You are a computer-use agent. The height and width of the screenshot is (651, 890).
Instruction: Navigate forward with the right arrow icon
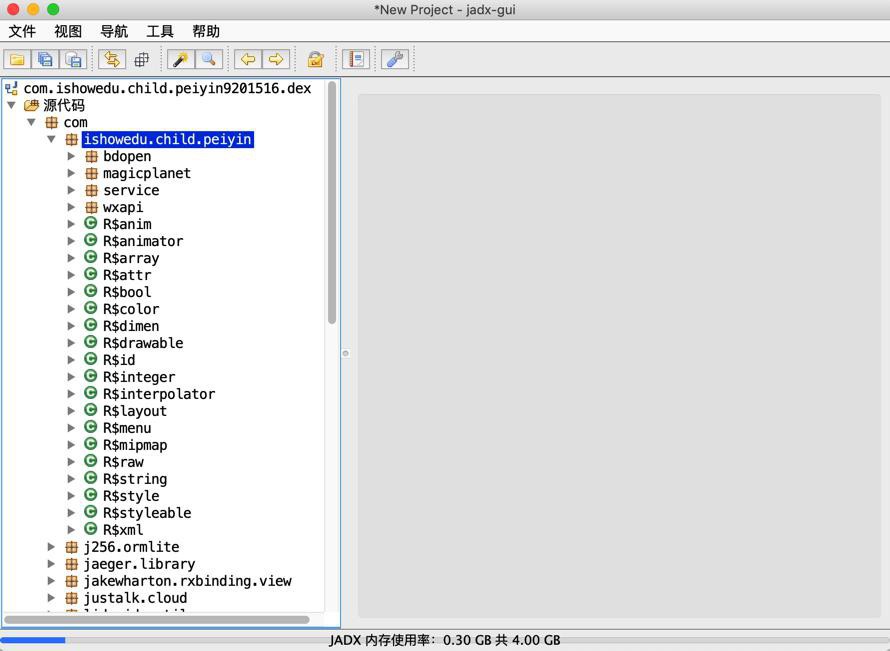tap(276, 59)
